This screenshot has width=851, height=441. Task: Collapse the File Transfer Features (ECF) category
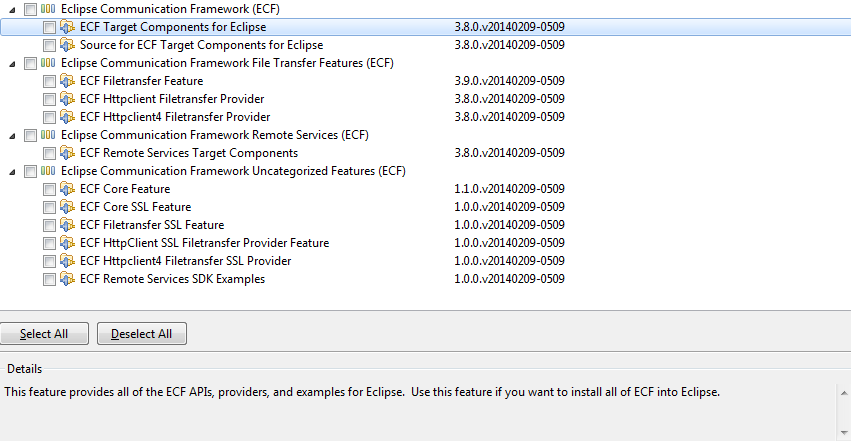pos(12,64)
